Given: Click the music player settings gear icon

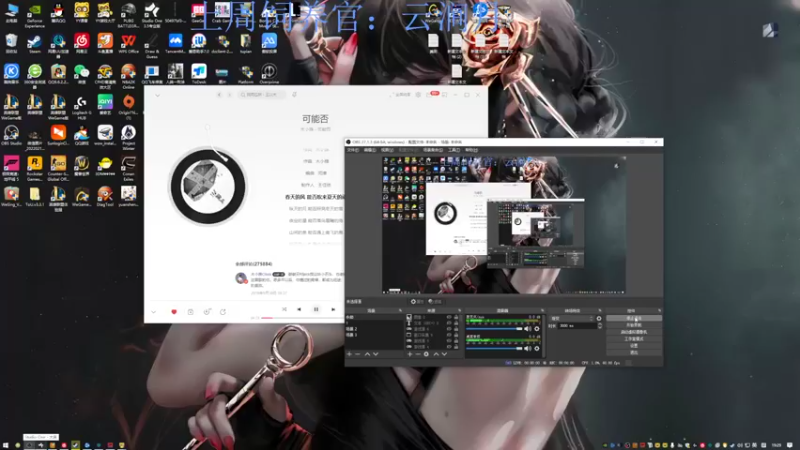Looking at the screenshot, I should [x=418, y=94].
